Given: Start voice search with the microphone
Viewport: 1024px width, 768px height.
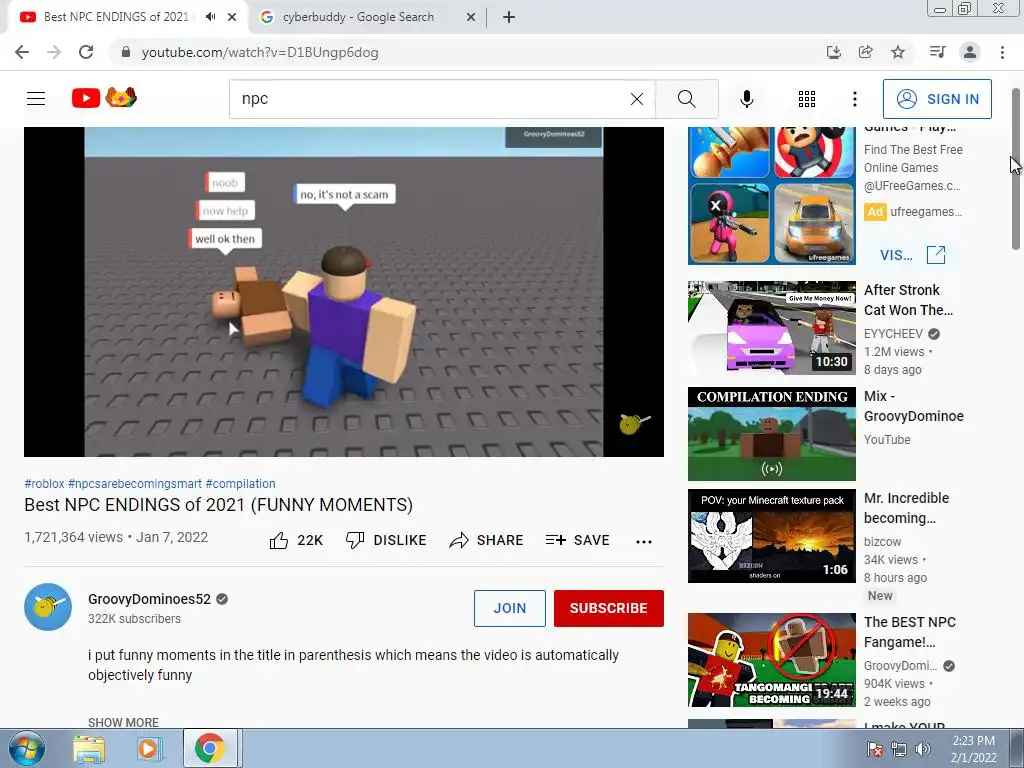Looking at the screenshot, I should [747, 99].
